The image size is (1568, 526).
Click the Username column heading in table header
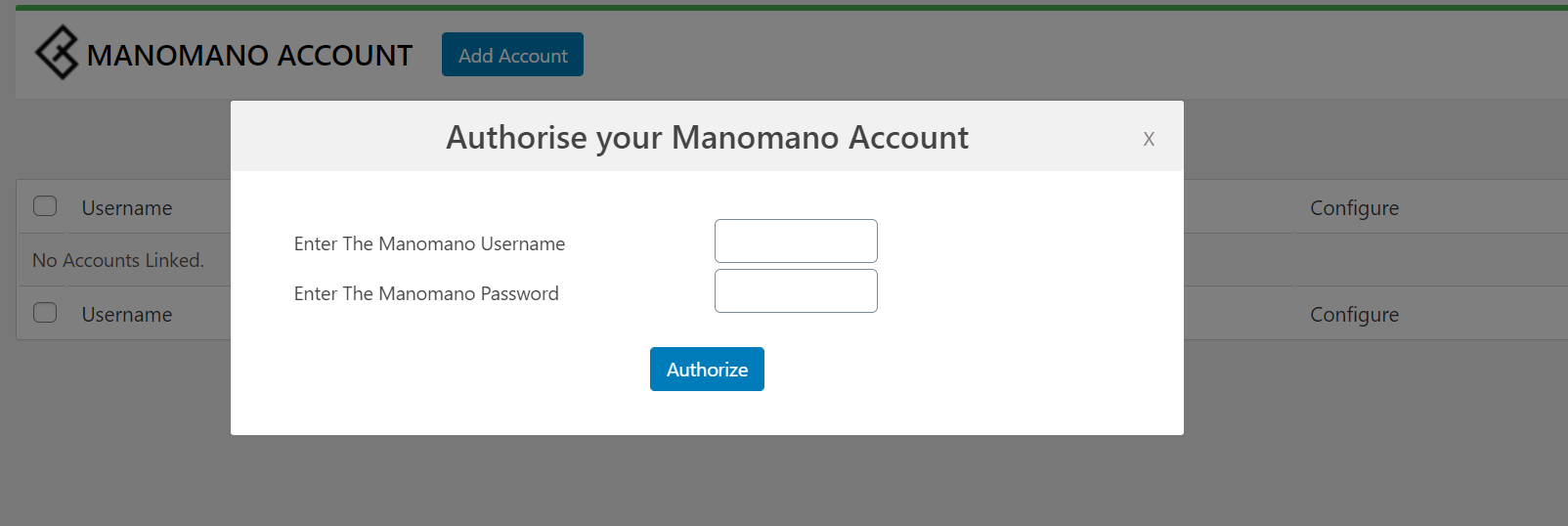tap(127, 208)
